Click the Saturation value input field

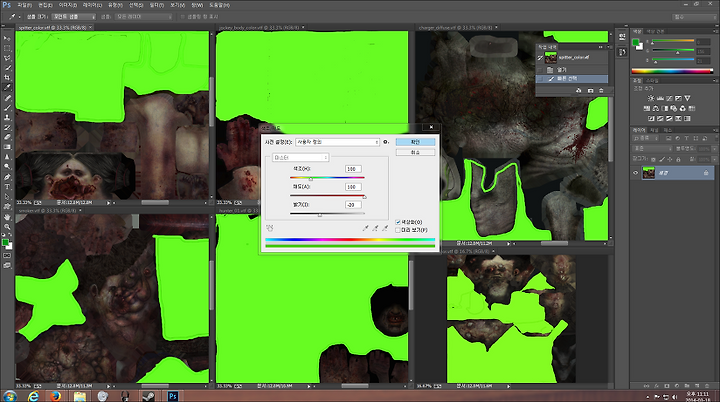[353, 187]
